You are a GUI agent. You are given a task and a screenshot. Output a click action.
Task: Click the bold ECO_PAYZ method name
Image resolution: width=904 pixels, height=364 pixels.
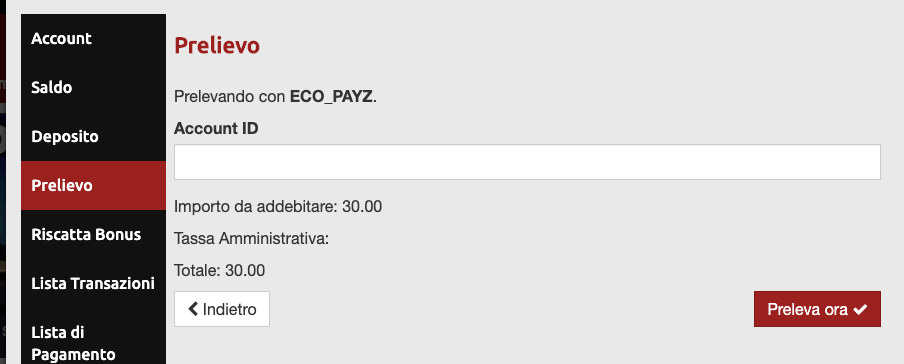(x=332, y=97)
